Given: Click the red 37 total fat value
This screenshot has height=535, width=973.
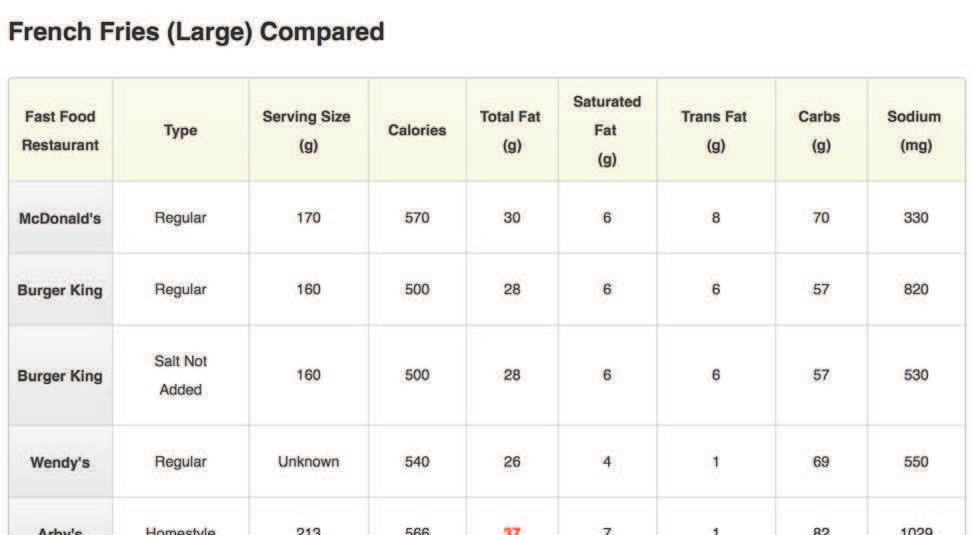Looking at the screenshot, I should [512, 531].
